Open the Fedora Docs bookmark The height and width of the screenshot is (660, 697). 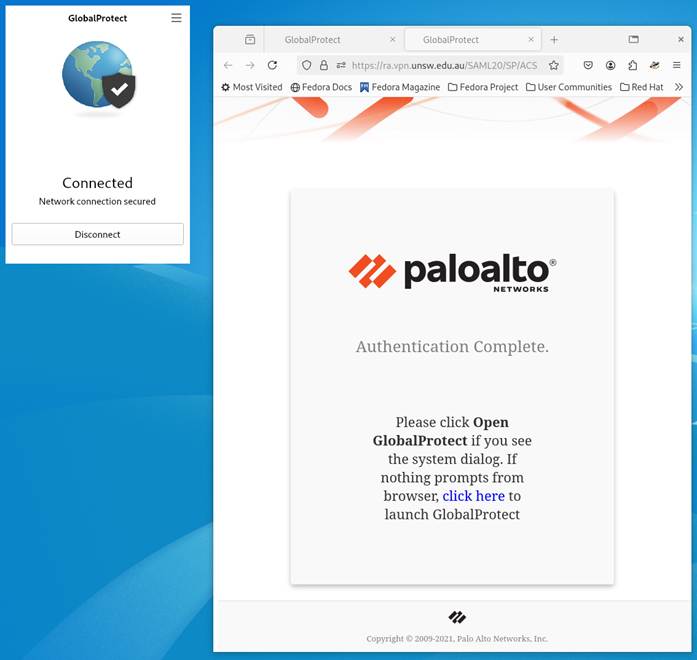point(321,87)
